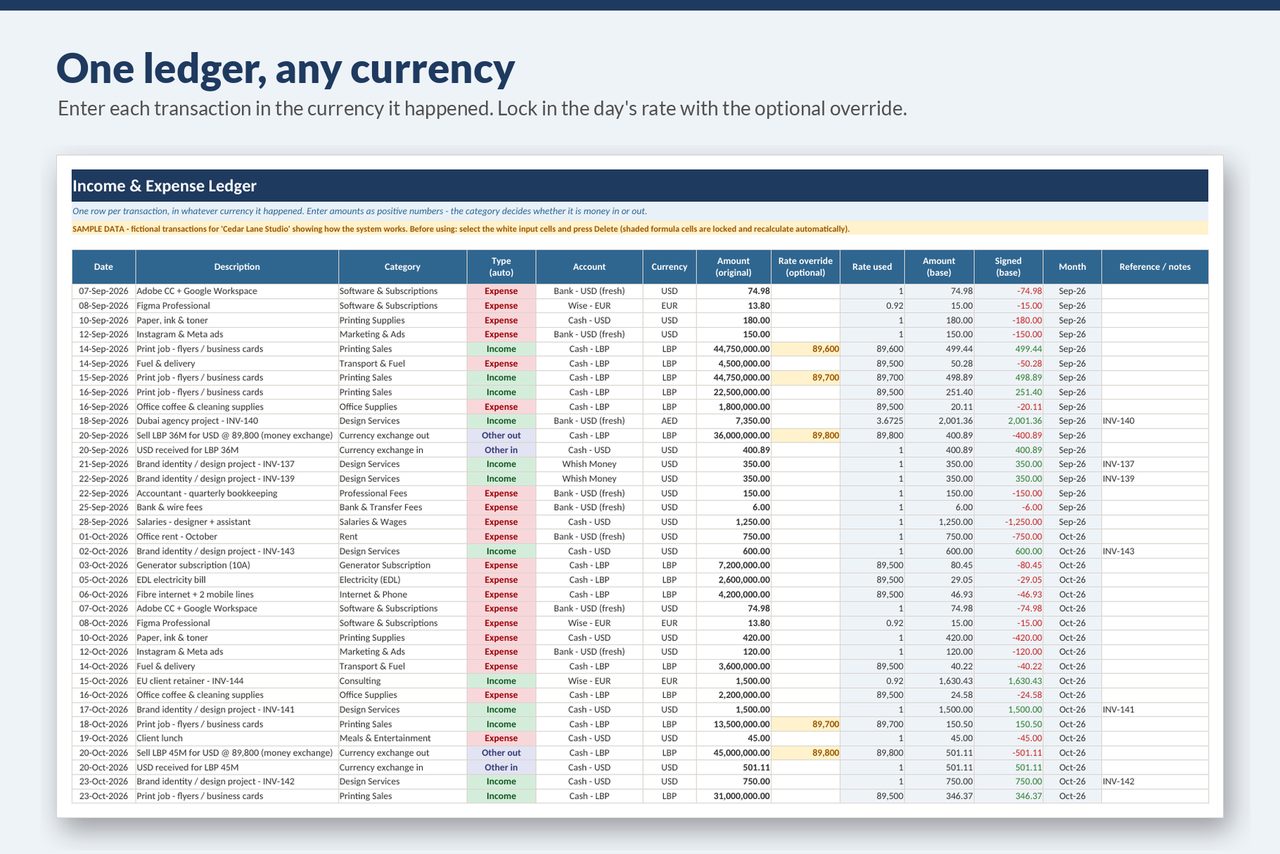This screenshot has height=854, width=1280.
Task: Click the 'Consulting' category cell
Action: point(402,680)
